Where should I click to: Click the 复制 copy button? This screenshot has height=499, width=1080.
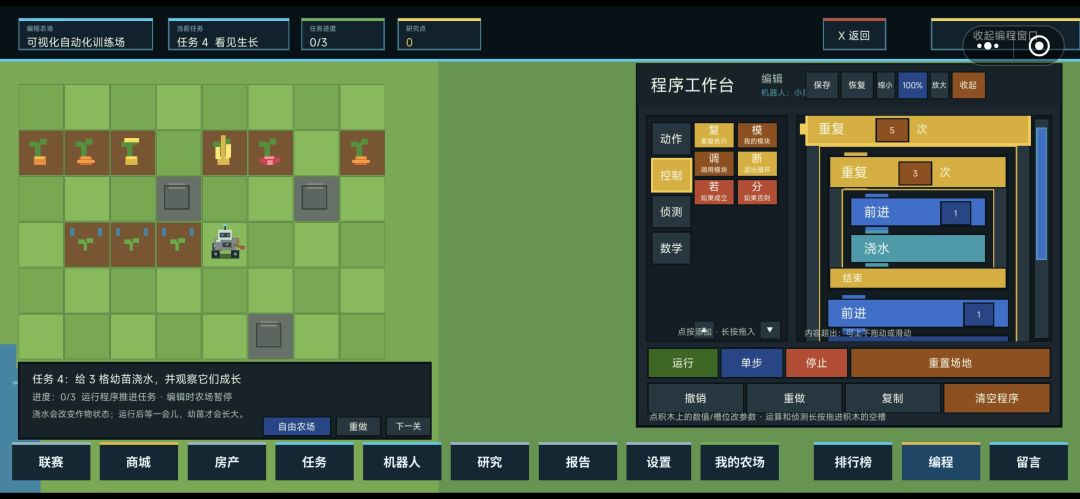[x=893, y=398]
